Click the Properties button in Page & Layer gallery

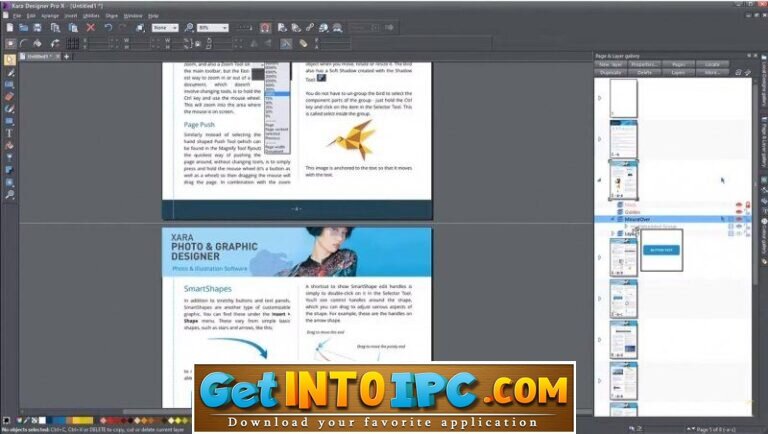click(x=644, y=64)
